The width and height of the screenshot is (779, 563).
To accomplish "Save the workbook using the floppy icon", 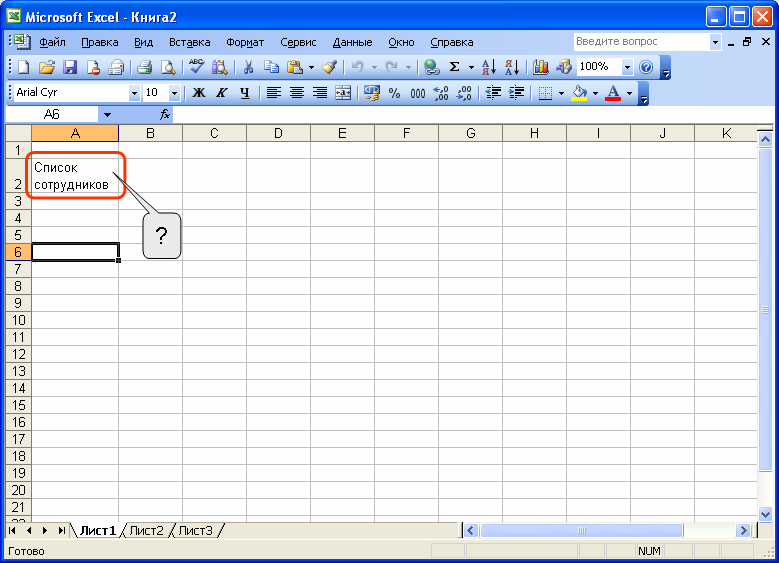I will pos(70,67).
